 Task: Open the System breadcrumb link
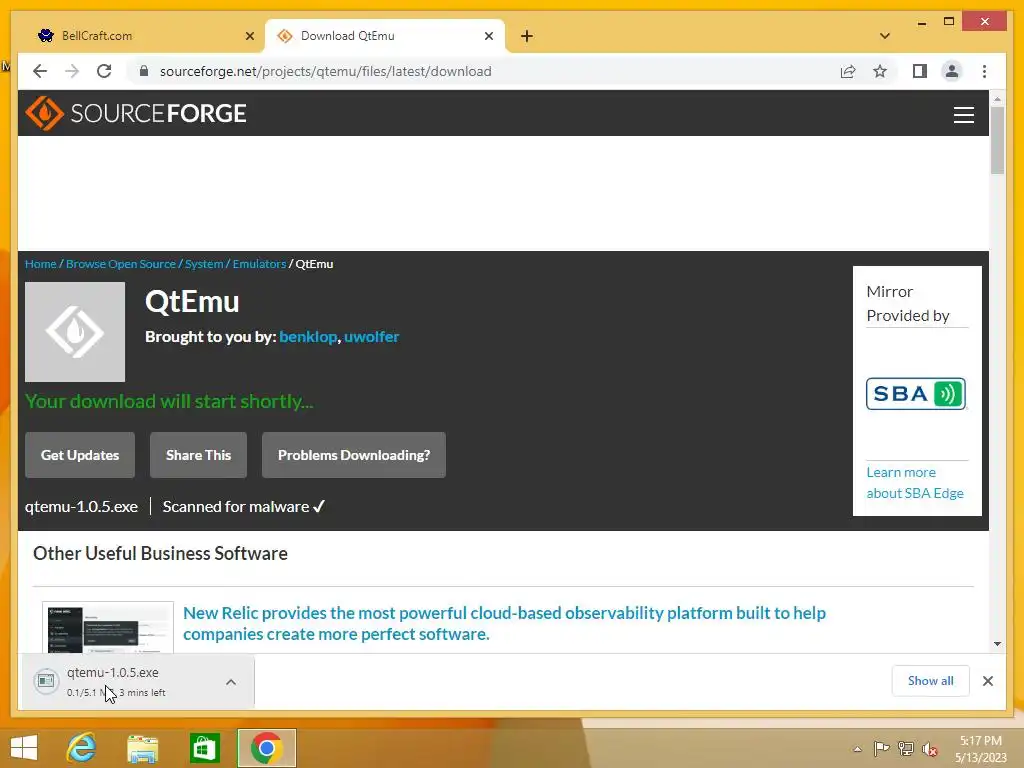click(x=204, y=264)
